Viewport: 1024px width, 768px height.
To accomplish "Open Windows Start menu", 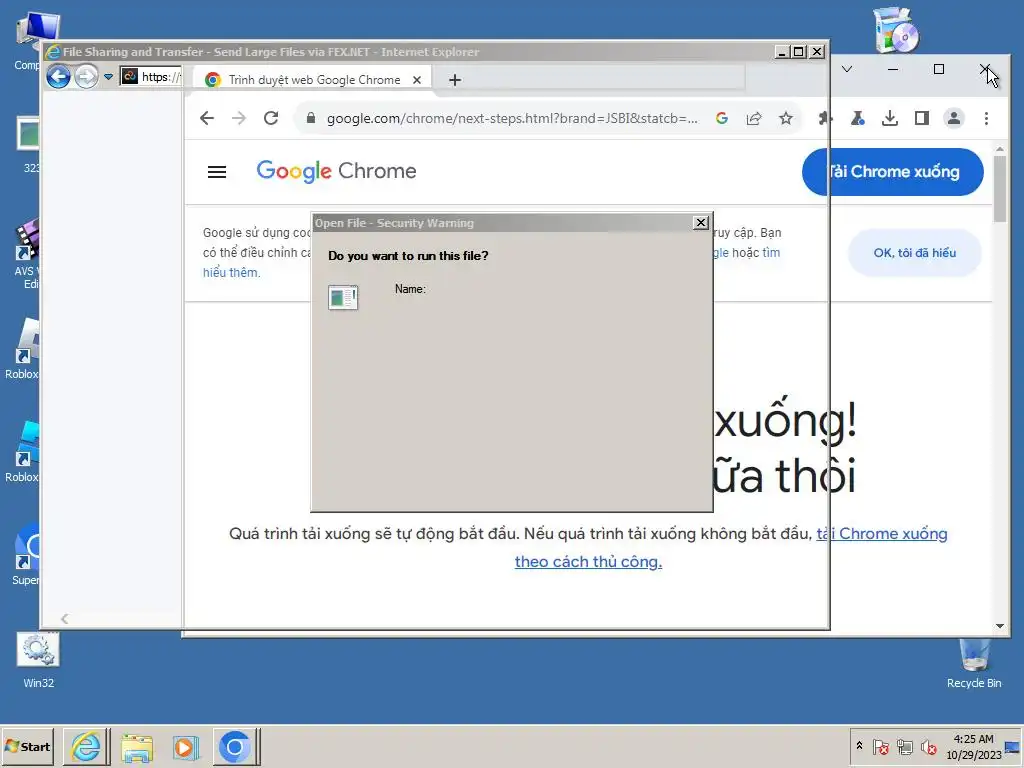I will tap(27, 746).
